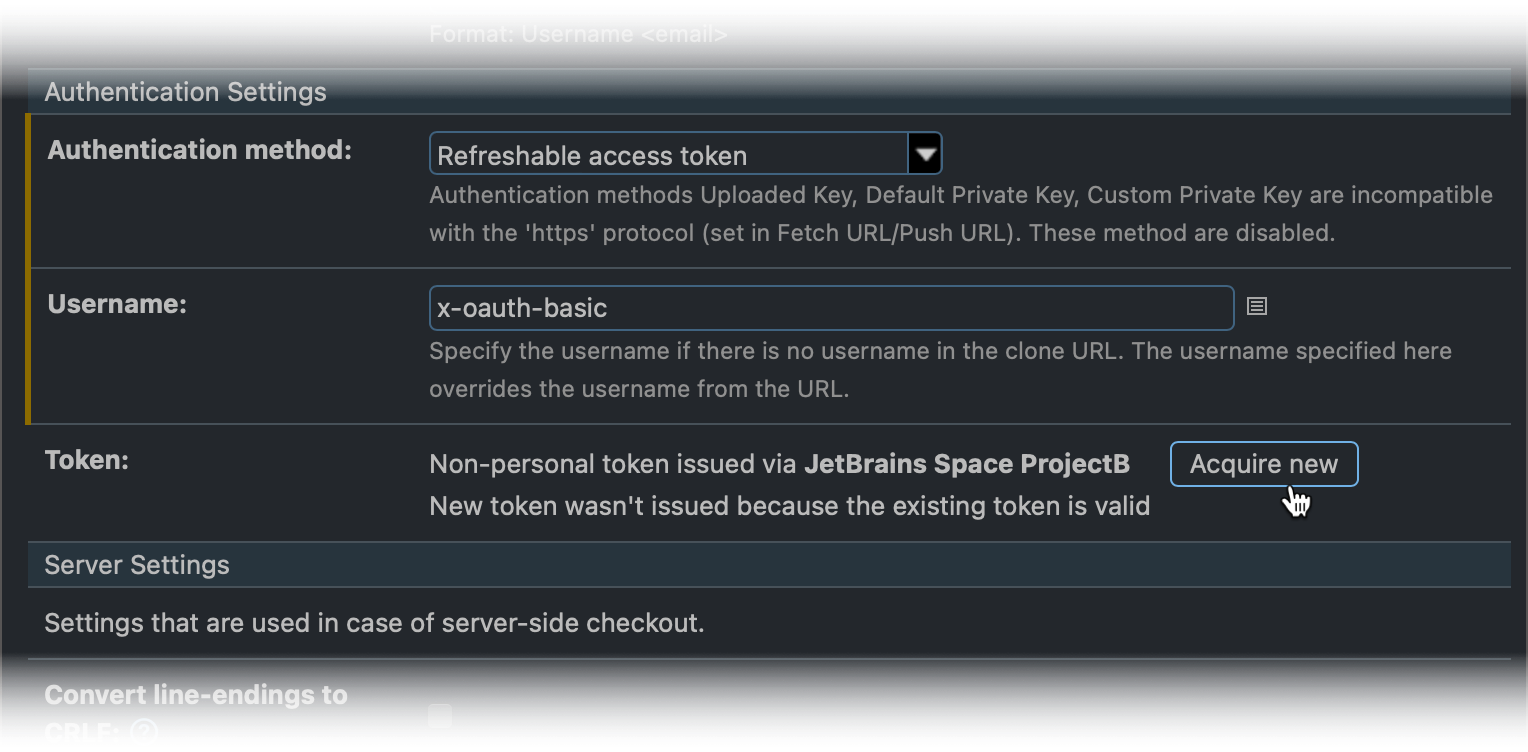Click the Acquire new token button
The width and height of the screenshot is (1528, 752).
coord(1263,464)
